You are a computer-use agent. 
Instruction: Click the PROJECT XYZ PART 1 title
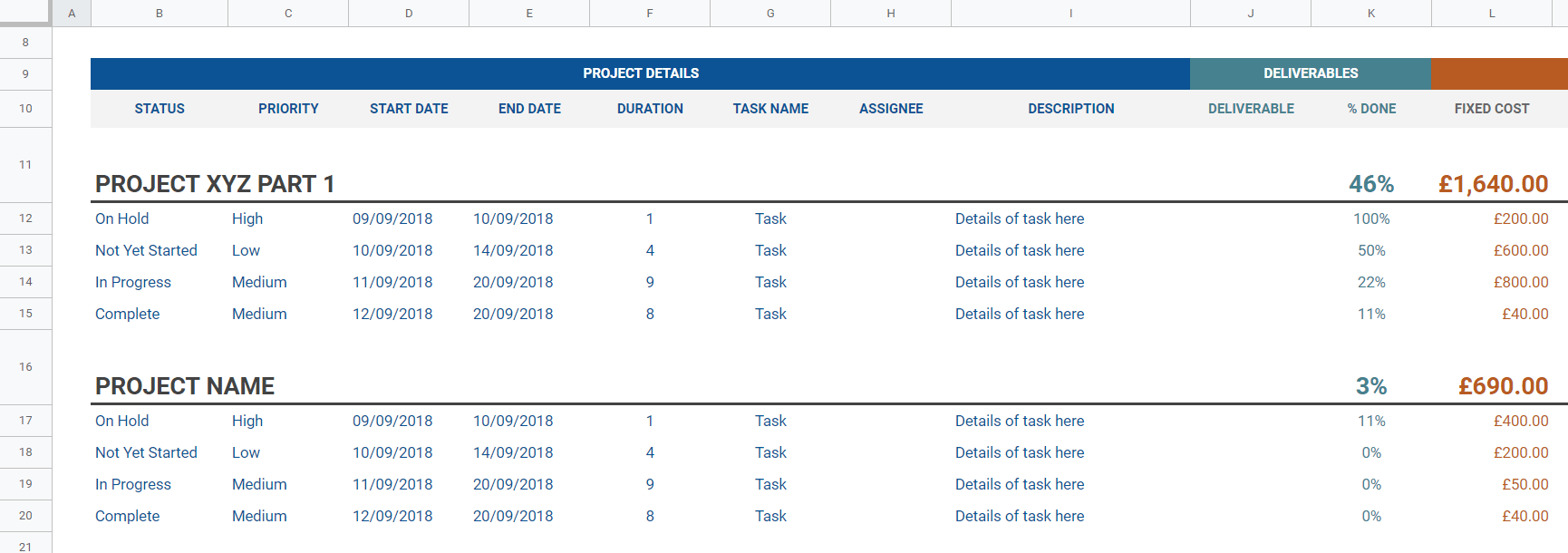coord(215,184)
